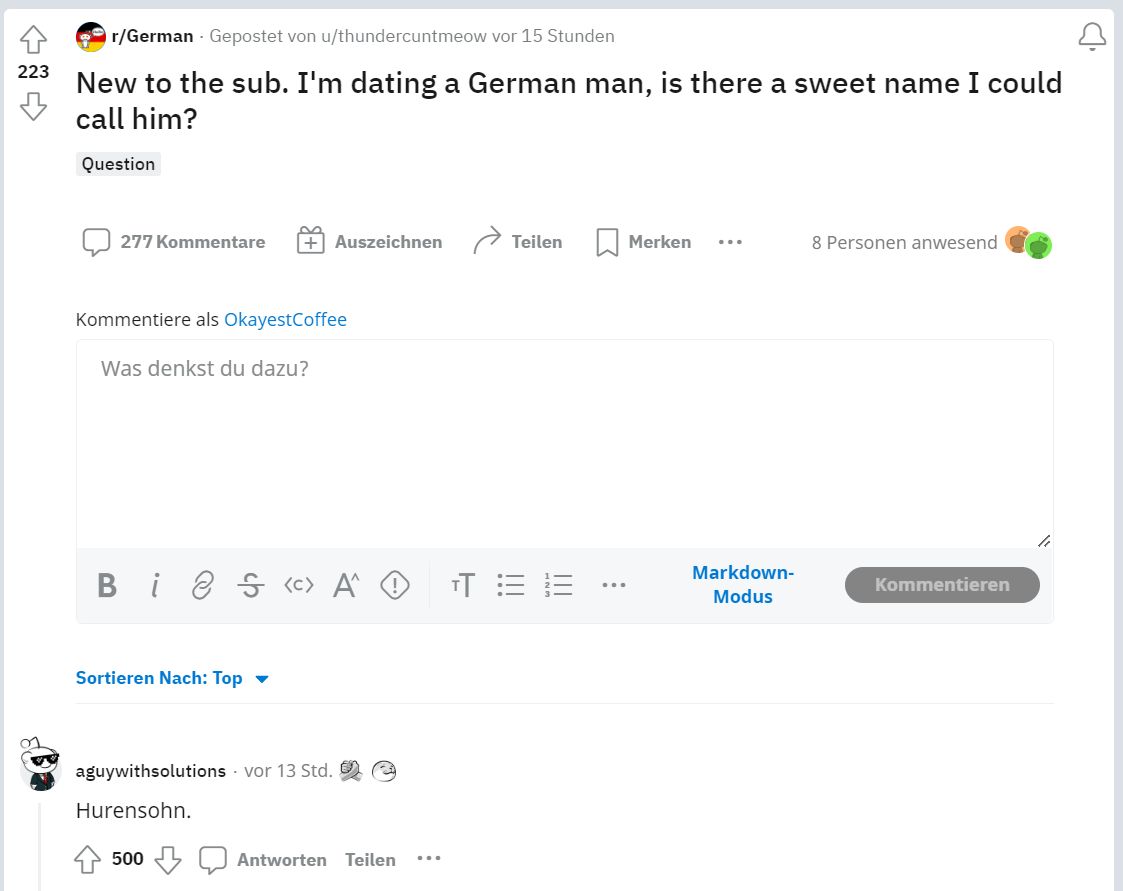
Task: Click Antworten on the Hurensohn comment
Action: pos(264,859)
